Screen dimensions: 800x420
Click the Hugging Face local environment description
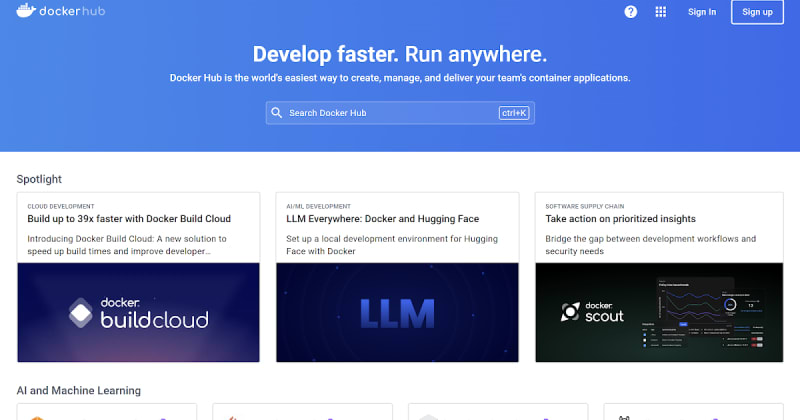[x=392, y=245]
